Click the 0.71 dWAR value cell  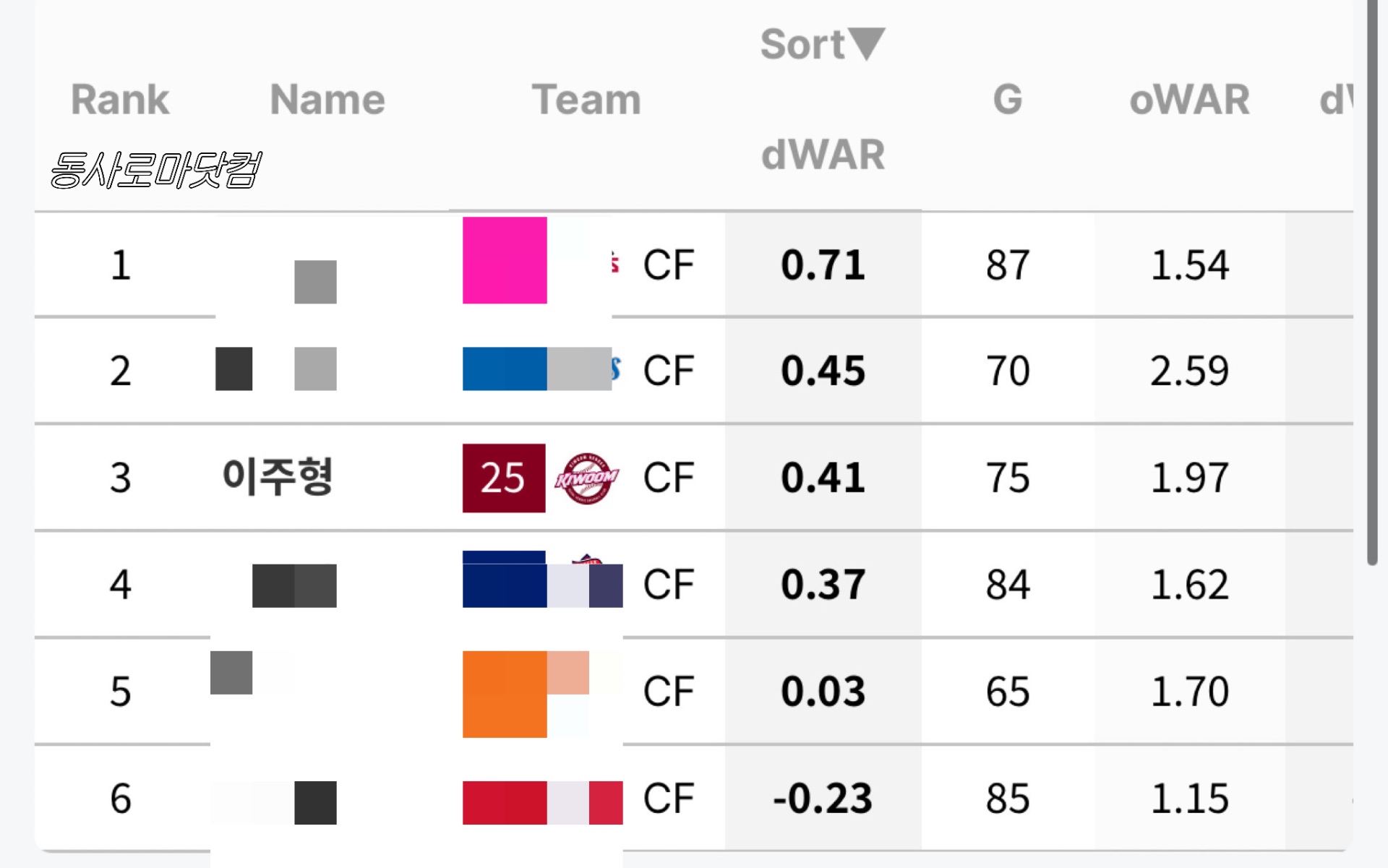823,265
